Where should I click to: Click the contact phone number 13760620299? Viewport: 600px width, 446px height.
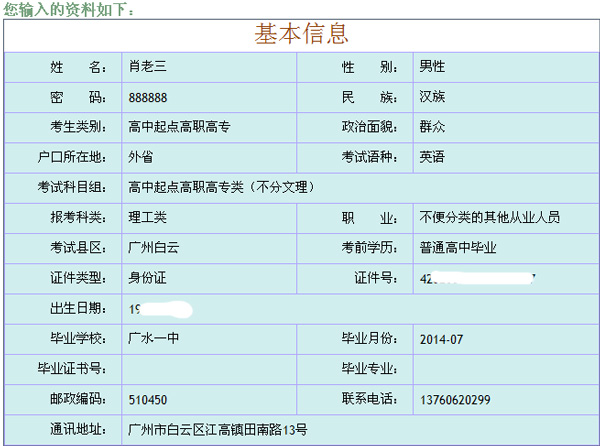coord(455,400)
